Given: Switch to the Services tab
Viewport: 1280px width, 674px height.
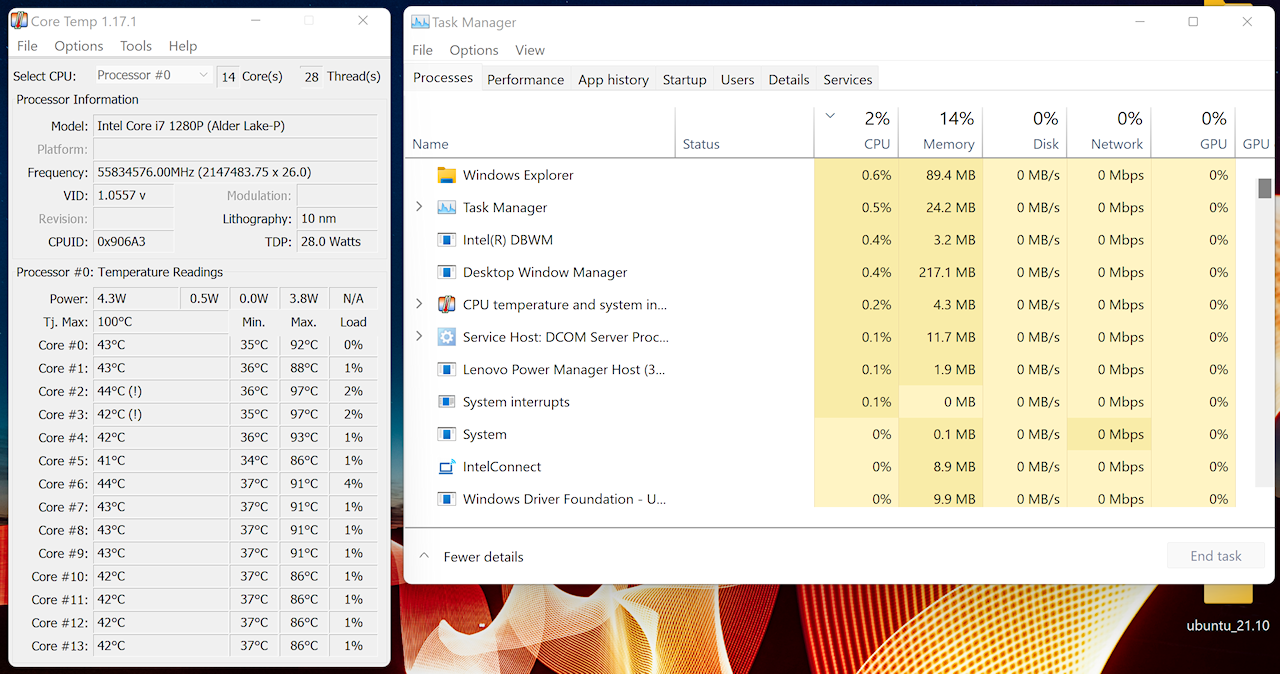Looking at the screenshot, I should coord(848,80).
